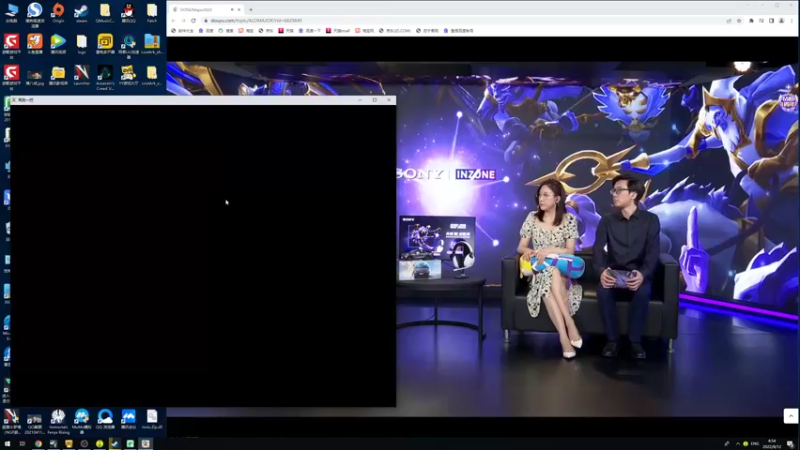Open the Tencent QQ penguin desktop shortcut
The image size is (800, 450).
click(x=128, y=12)
